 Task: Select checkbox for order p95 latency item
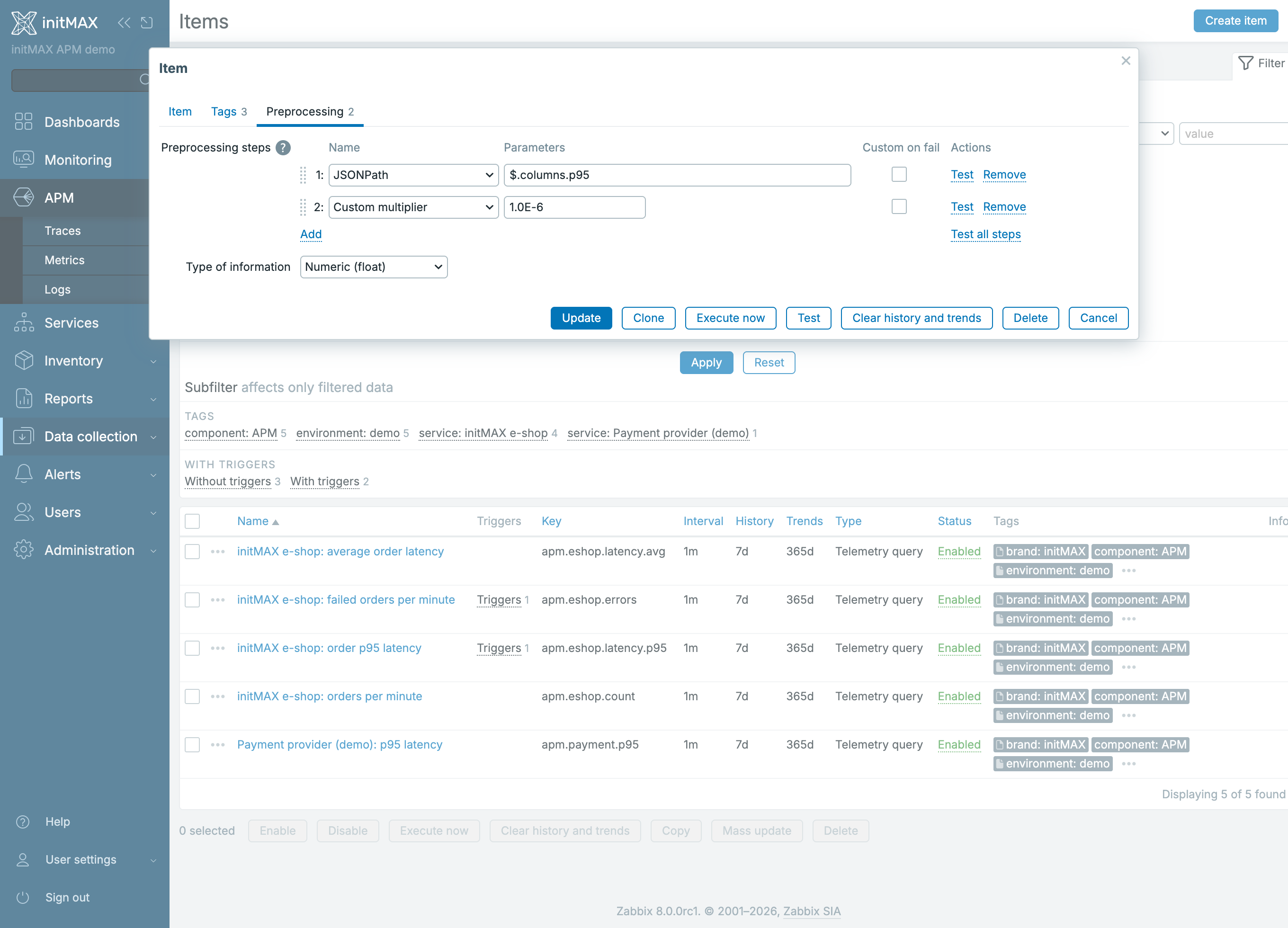point(193,648)
